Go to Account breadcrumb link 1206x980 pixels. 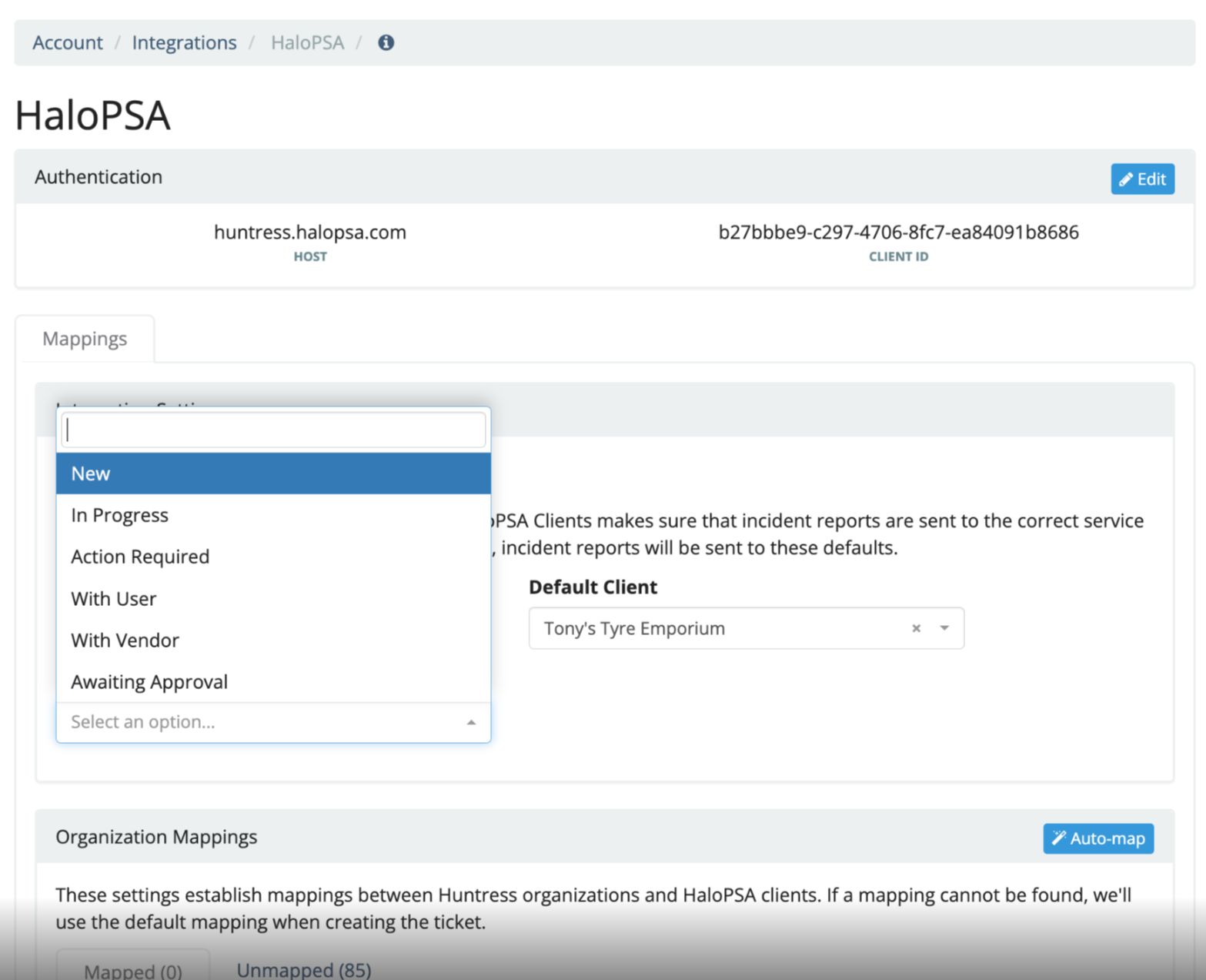pos(68,43)
